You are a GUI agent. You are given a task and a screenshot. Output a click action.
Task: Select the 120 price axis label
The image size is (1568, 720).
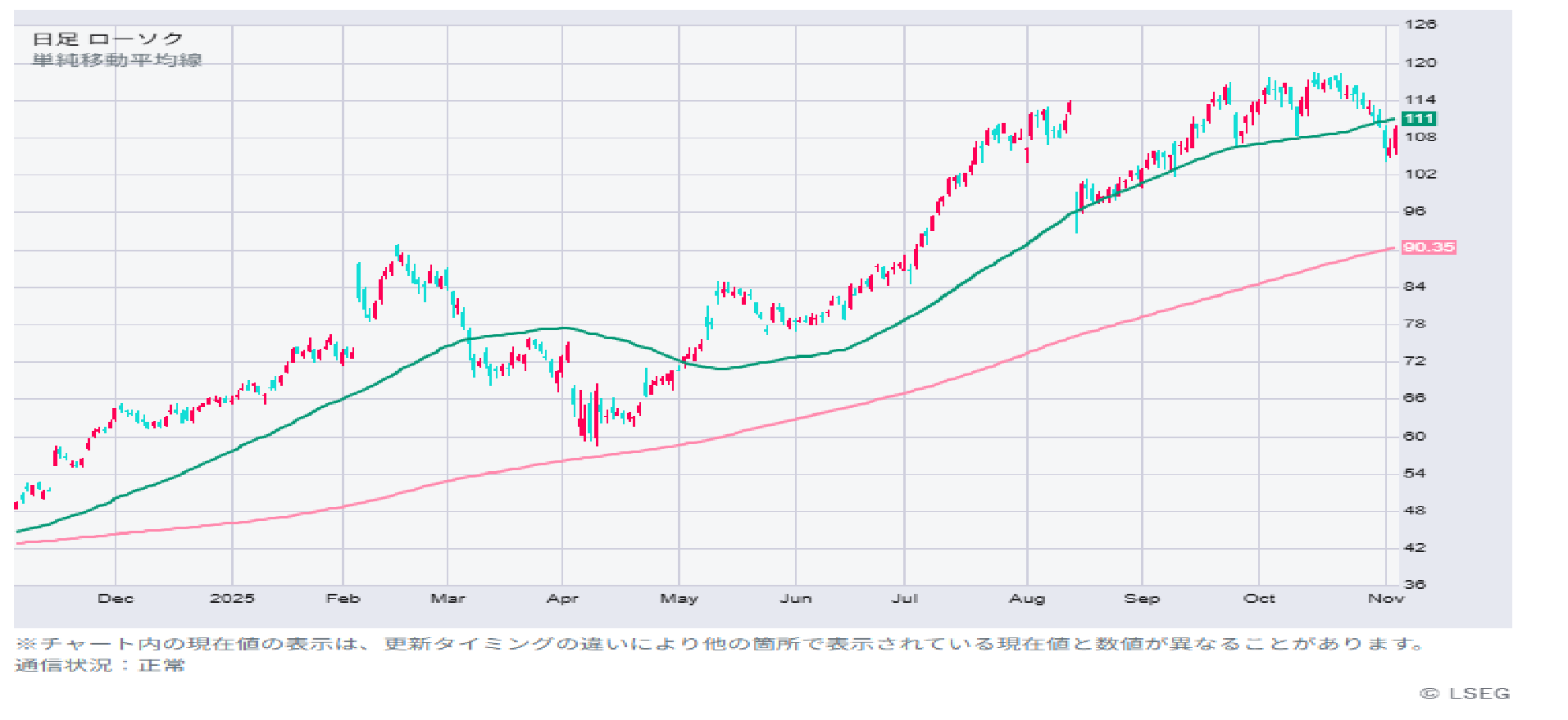1420,62
